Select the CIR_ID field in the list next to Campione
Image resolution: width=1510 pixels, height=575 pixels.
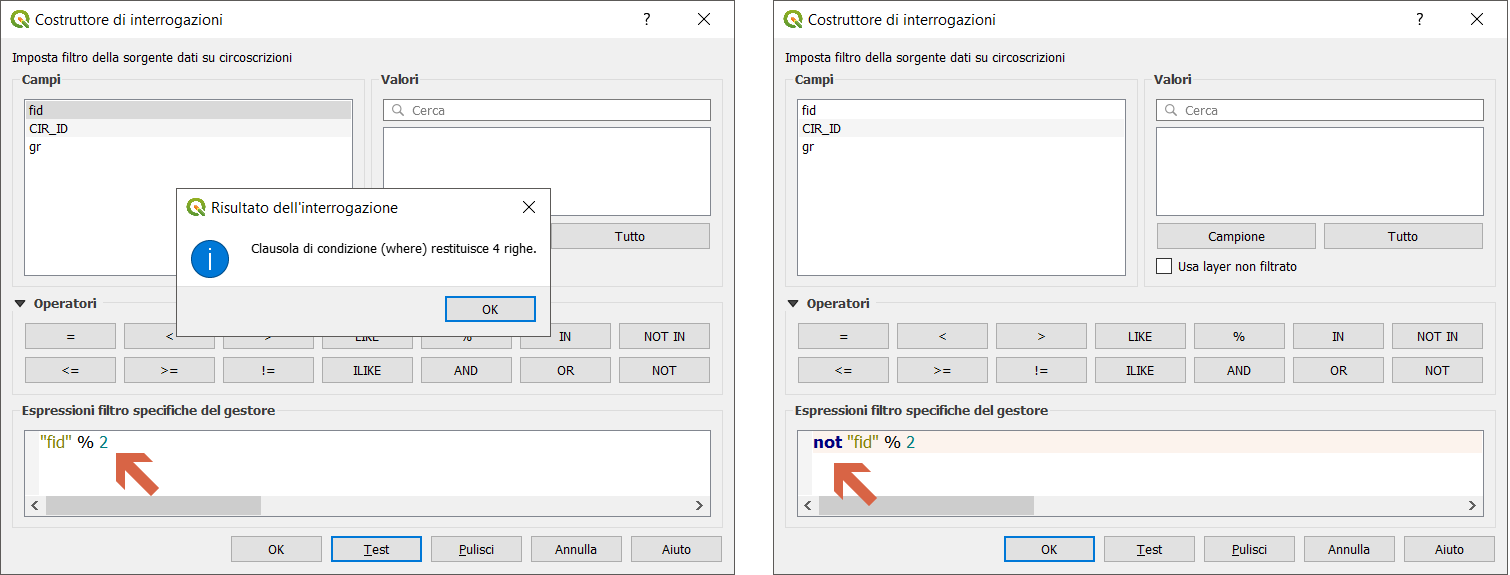(822, 129)
